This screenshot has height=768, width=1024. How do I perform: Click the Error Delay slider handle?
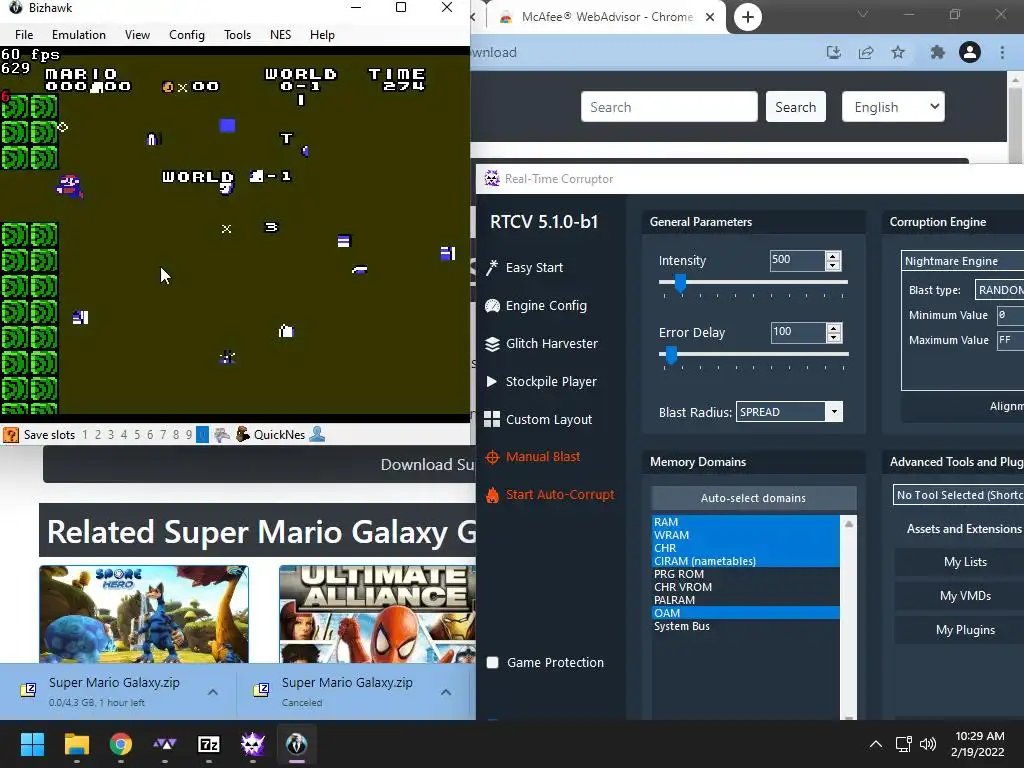(x=671, y=355)
